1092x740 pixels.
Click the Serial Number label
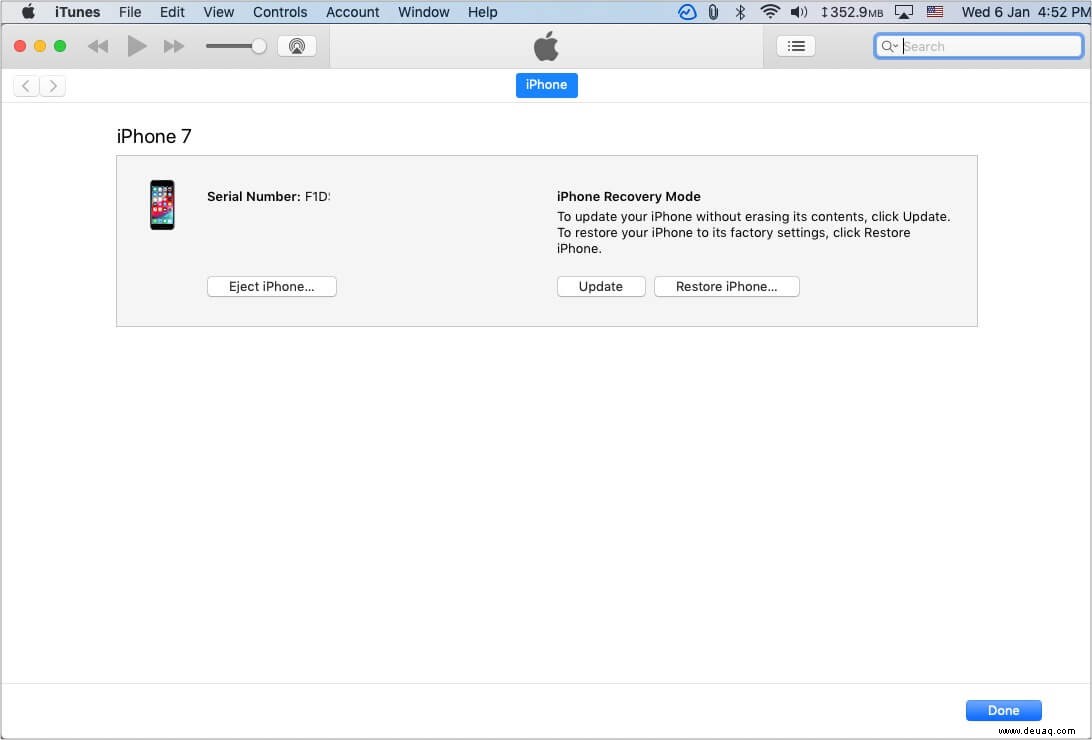click(254, 196)
